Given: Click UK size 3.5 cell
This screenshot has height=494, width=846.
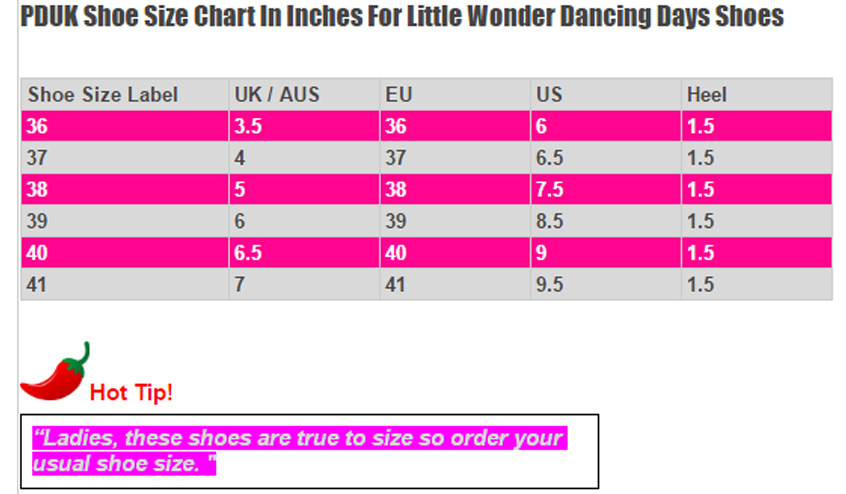Looking at the screenshot, I should 304,126.
